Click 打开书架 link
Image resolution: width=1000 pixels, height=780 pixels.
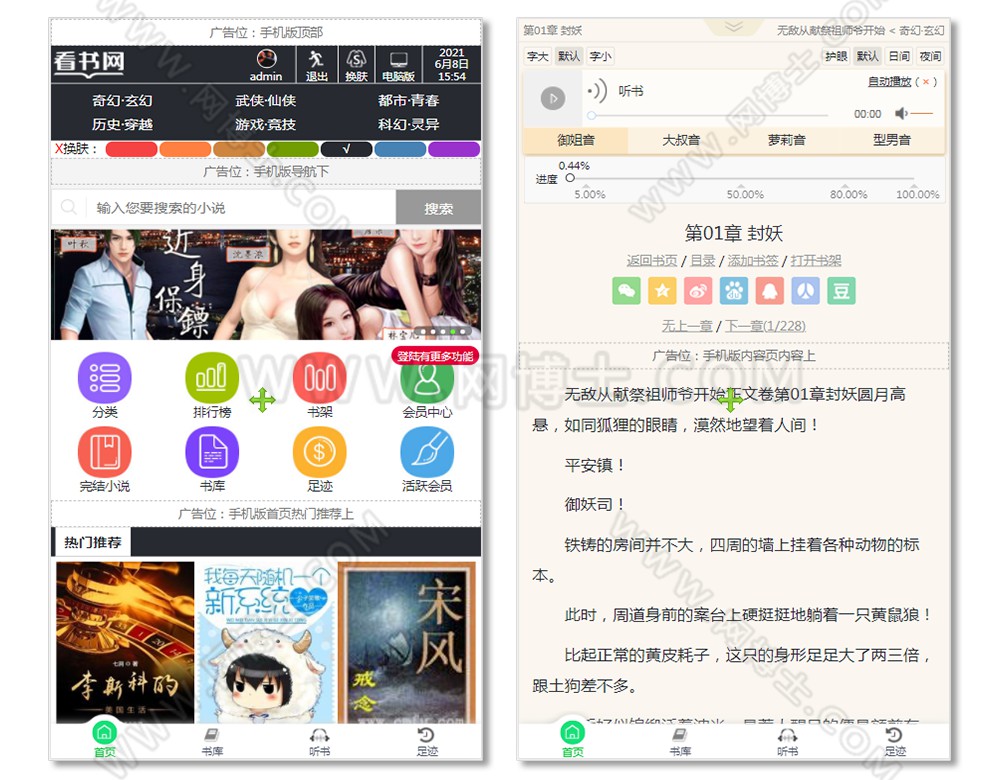(816, 260)
